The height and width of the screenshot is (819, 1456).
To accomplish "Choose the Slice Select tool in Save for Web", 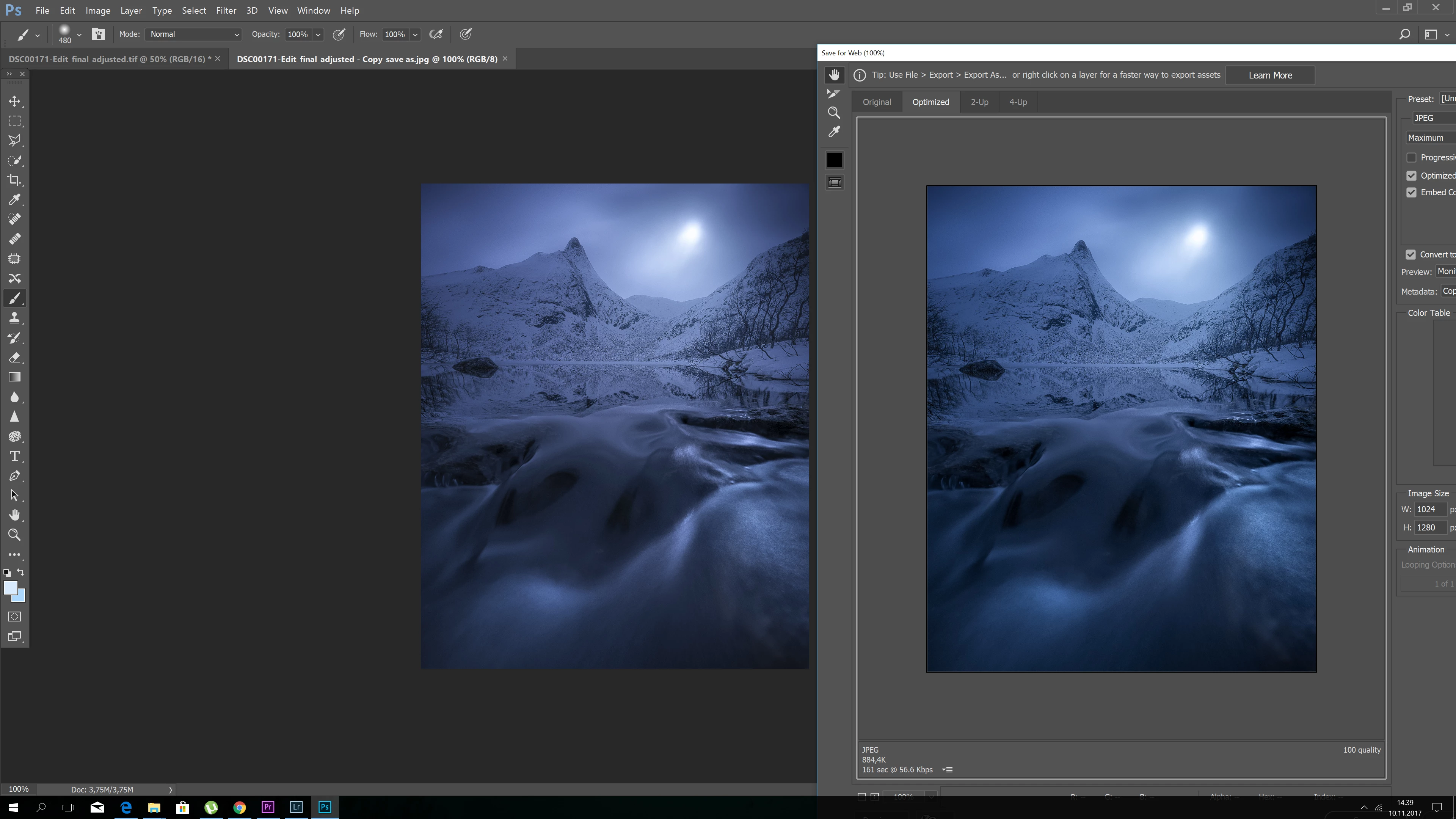I will click(834, 94).
